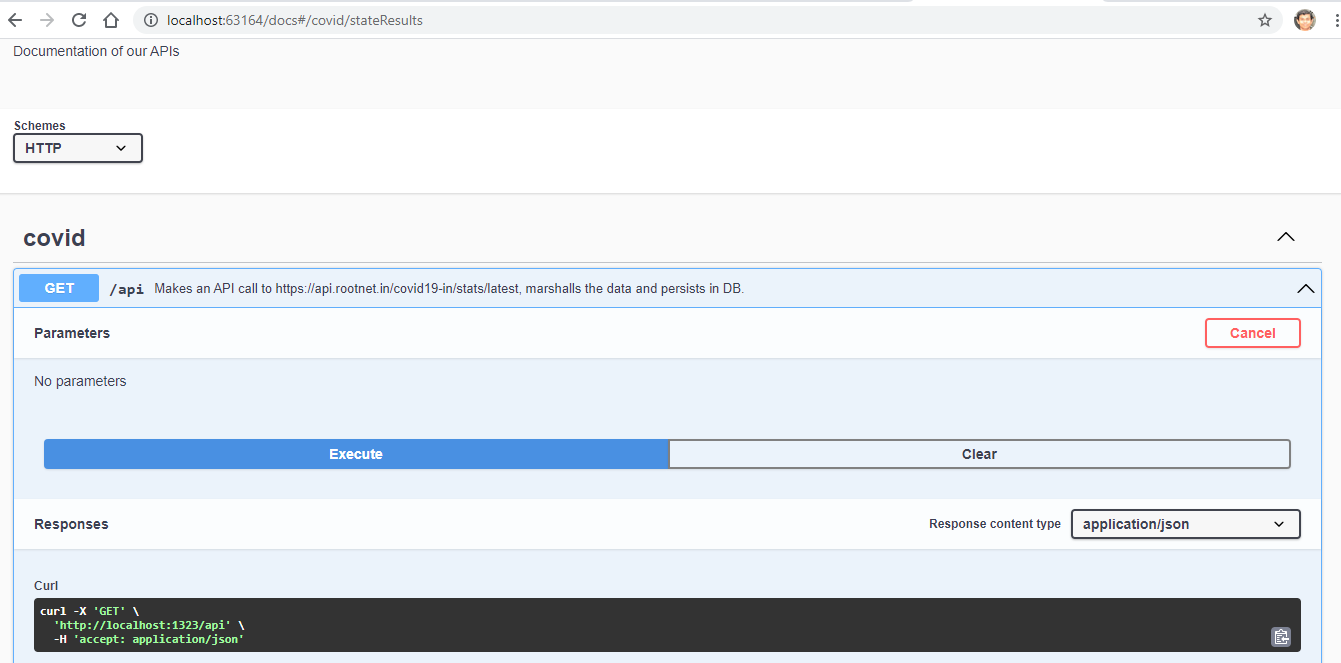
Task: Open the Response content type dropdown
Action: pos(1185,523)
